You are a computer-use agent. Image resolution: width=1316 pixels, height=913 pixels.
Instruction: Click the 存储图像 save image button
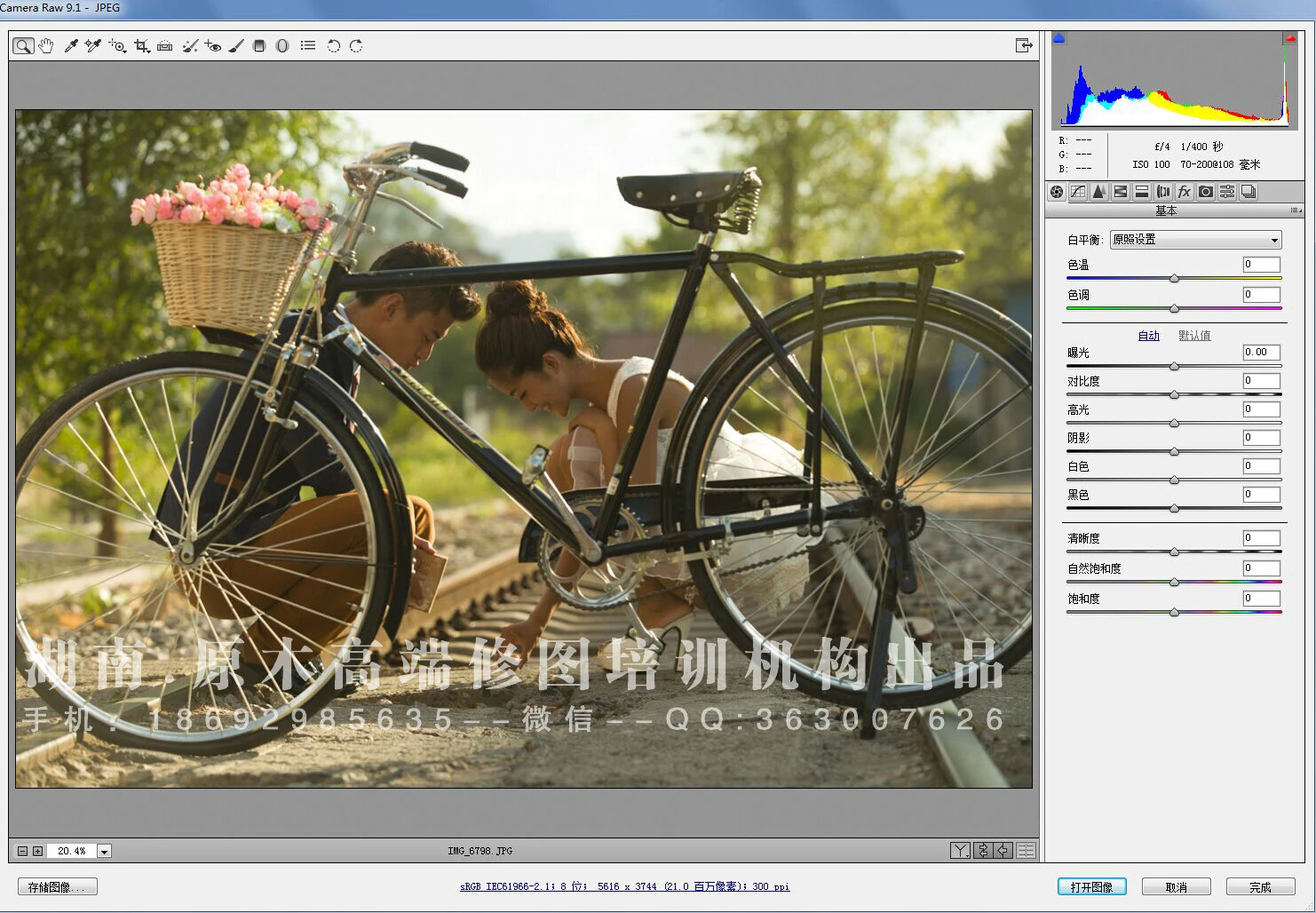point(58,887)
